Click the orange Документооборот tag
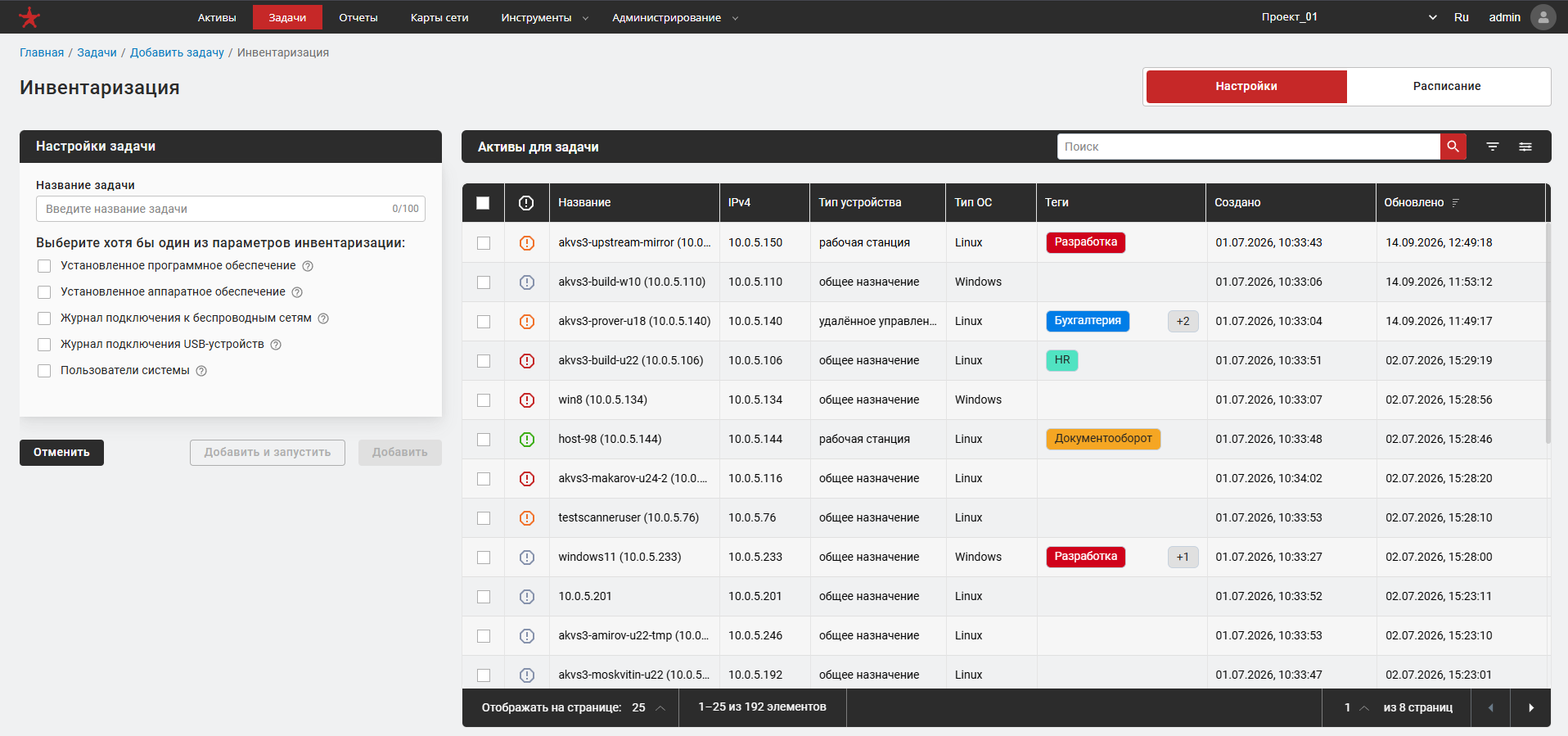The width and height of the screenshot is (1568, 736). click(1103, 439)
